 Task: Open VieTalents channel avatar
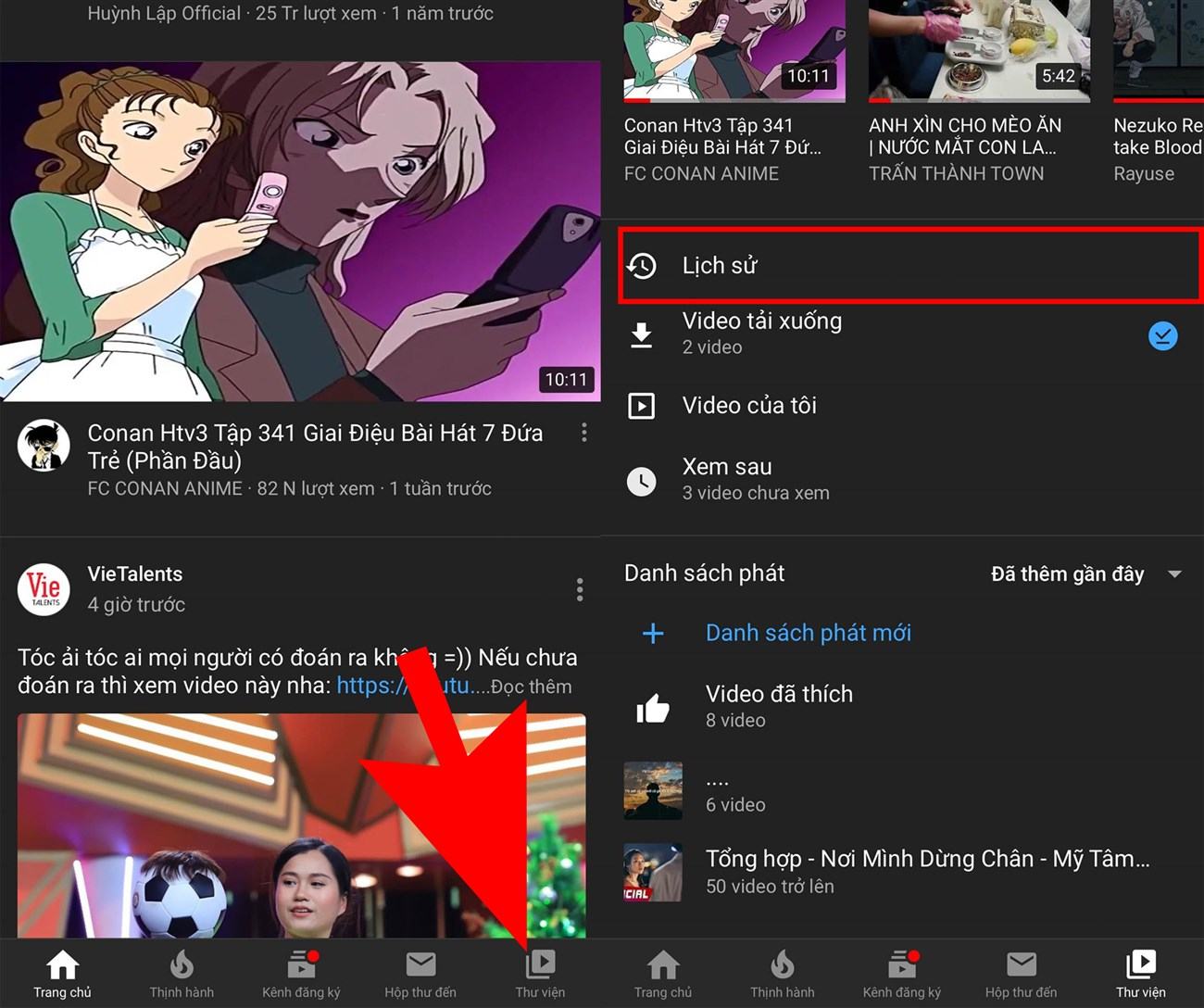tap(44, 589)
